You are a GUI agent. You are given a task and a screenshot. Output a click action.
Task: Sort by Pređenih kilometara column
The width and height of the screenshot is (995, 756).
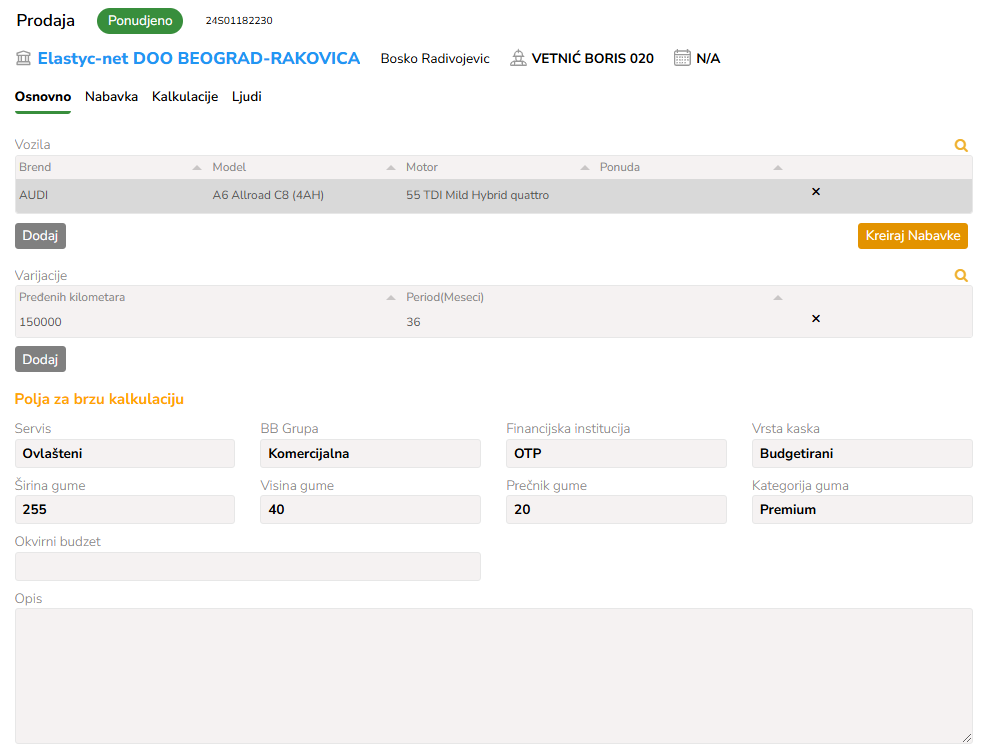click(390, 298)
